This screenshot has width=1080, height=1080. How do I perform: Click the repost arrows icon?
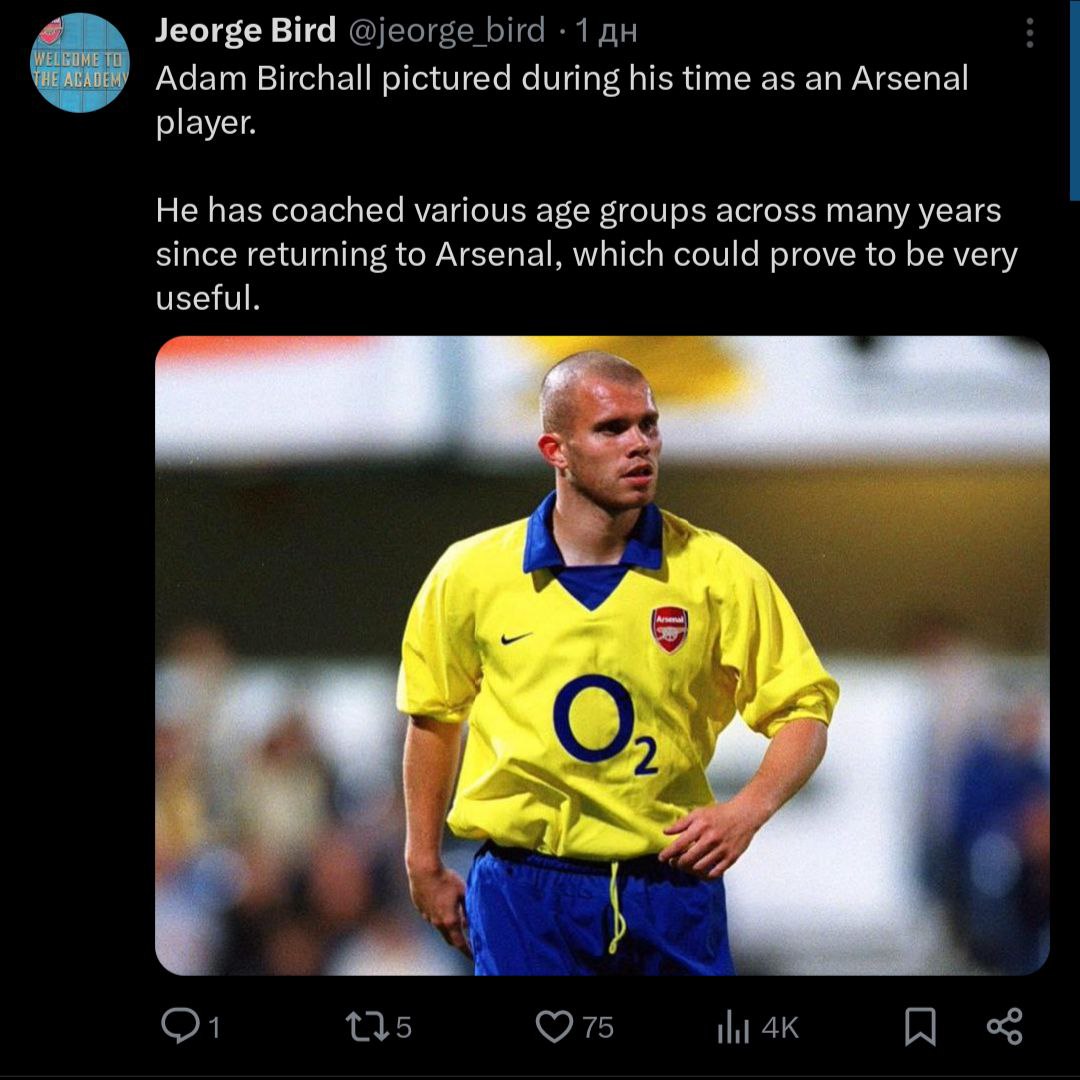point(360,1026)
